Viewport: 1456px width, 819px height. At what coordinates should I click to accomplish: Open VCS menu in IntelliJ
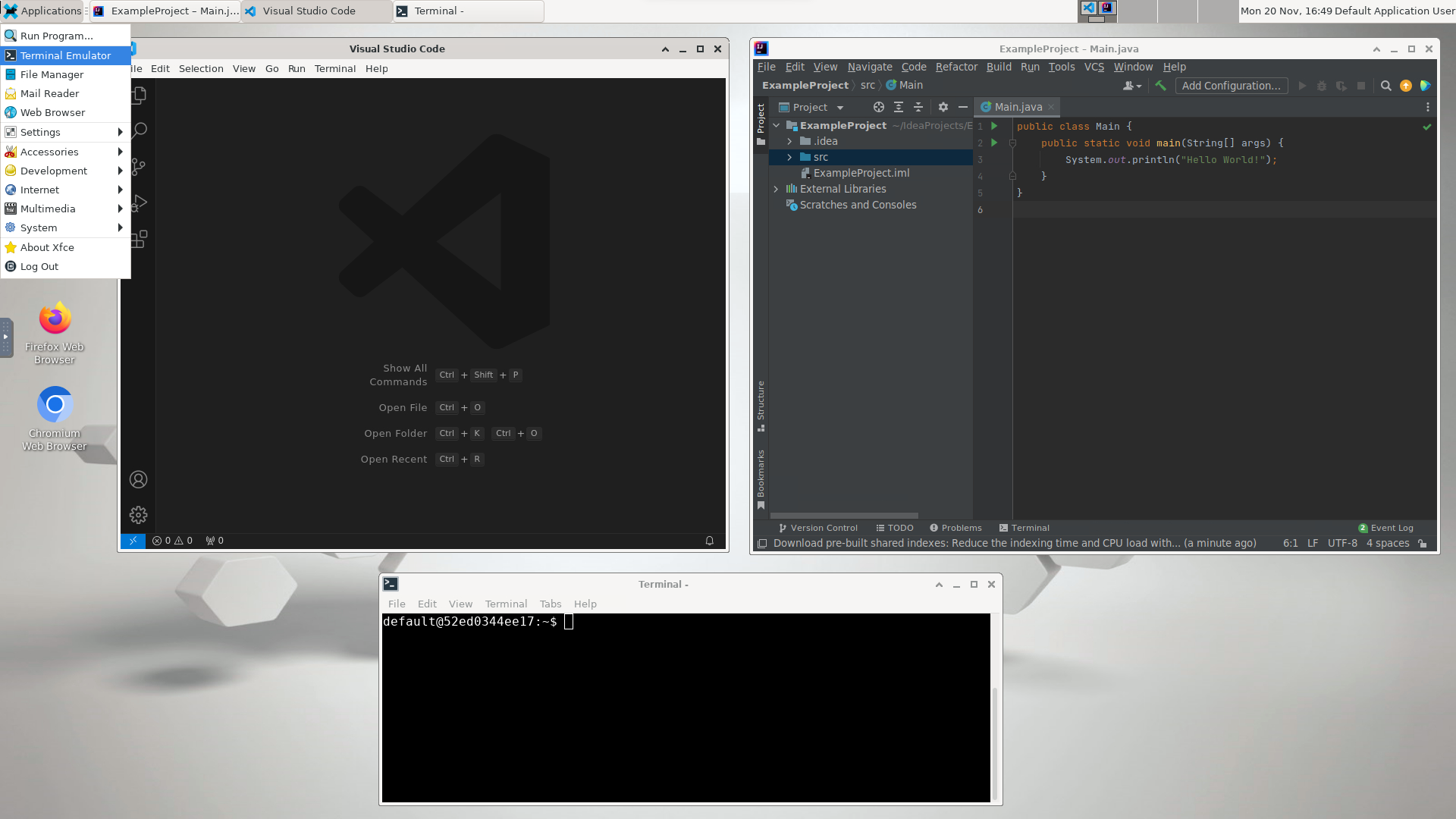[x=1094, y=67]
